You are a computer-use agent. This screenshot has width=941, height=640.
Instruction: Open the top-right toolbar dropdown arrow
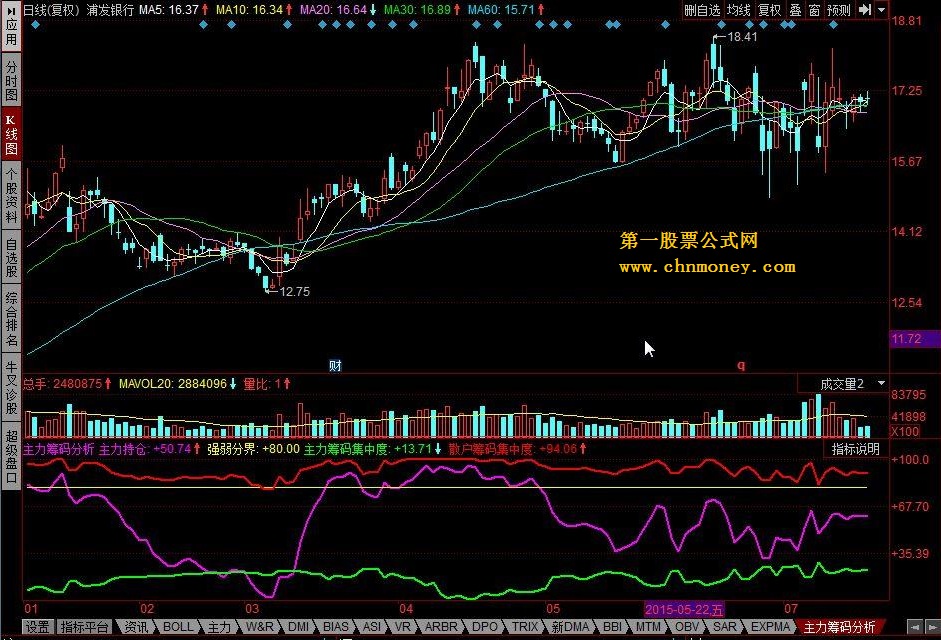click(882, 10)
